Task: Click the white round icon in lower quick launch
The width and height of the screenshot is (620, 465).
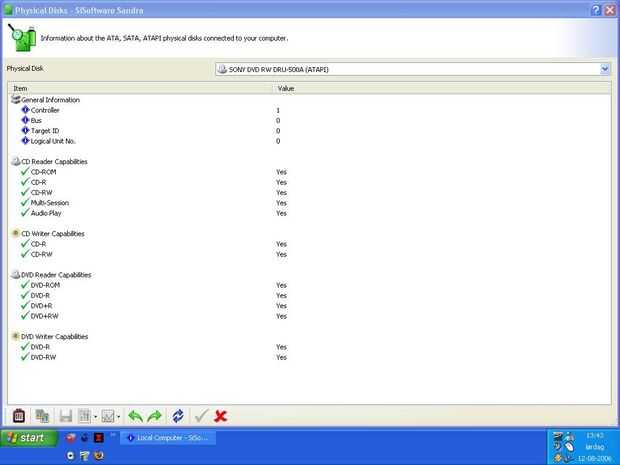Action: click(71, 456)
